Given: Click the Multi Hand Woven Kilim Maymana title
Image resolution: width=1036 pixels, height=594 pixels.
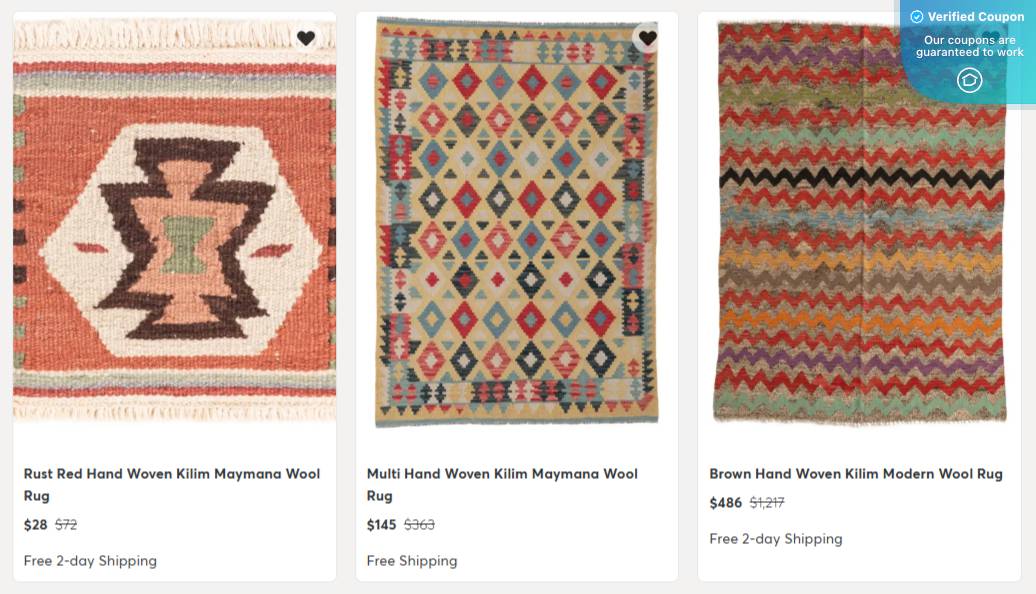Looking at the screenshot, I should pos(503,484).
